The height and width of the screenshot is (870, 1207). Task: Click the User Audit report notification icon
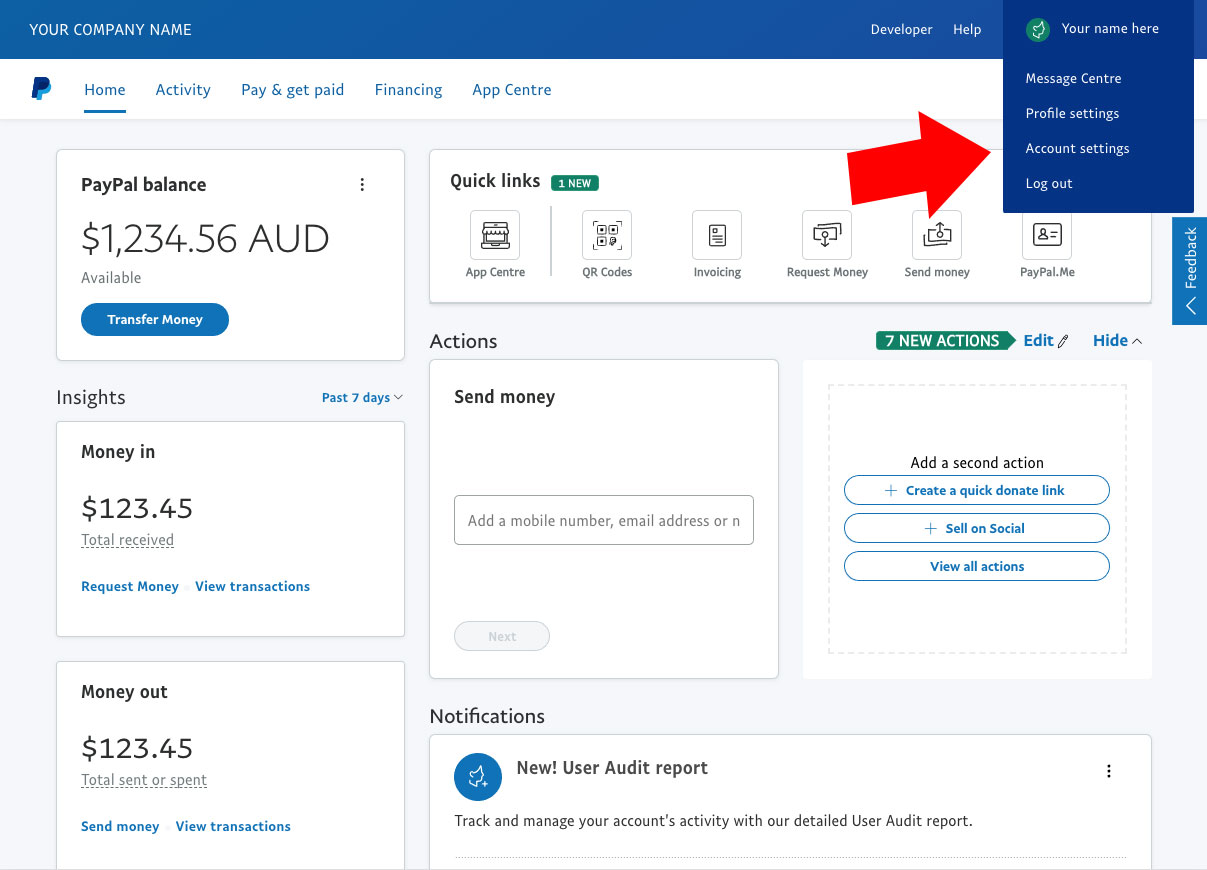point(478,777)
